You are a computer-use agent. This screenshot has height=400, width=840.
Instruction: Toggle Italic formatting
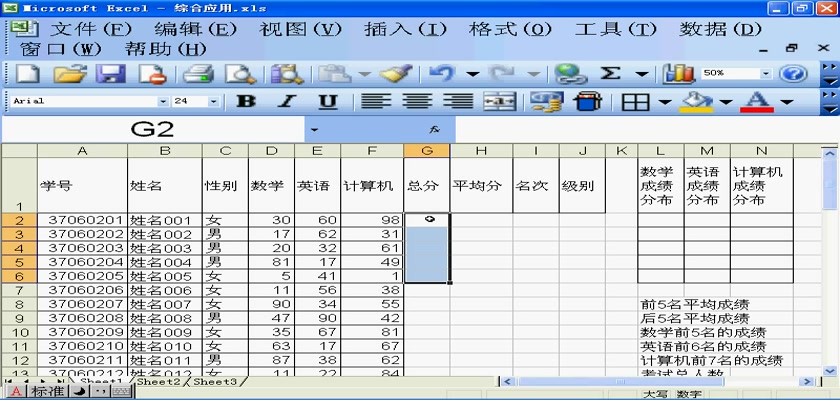click(x=287, y=102)
